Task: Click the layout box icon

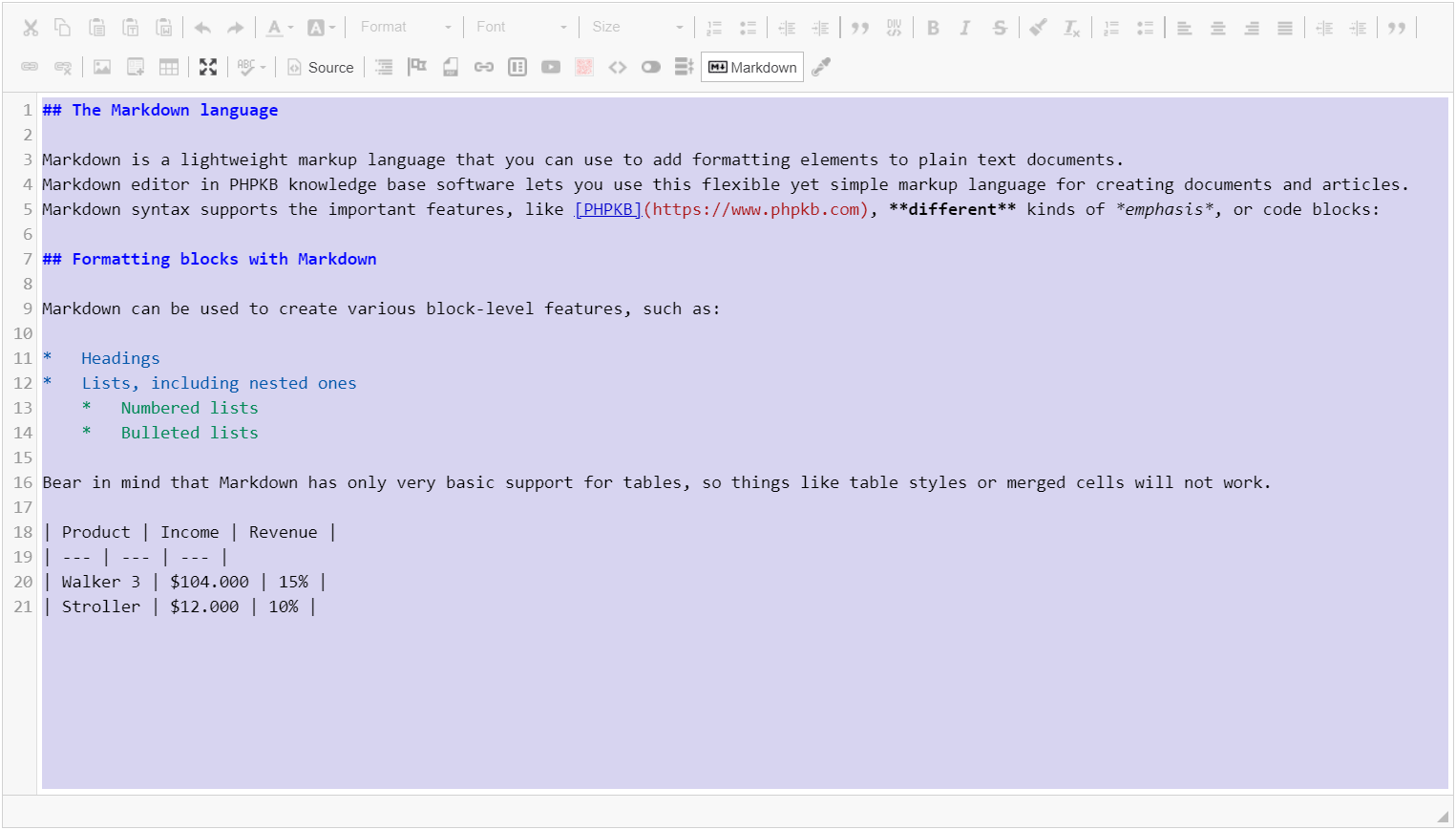Action: (517, 67)
